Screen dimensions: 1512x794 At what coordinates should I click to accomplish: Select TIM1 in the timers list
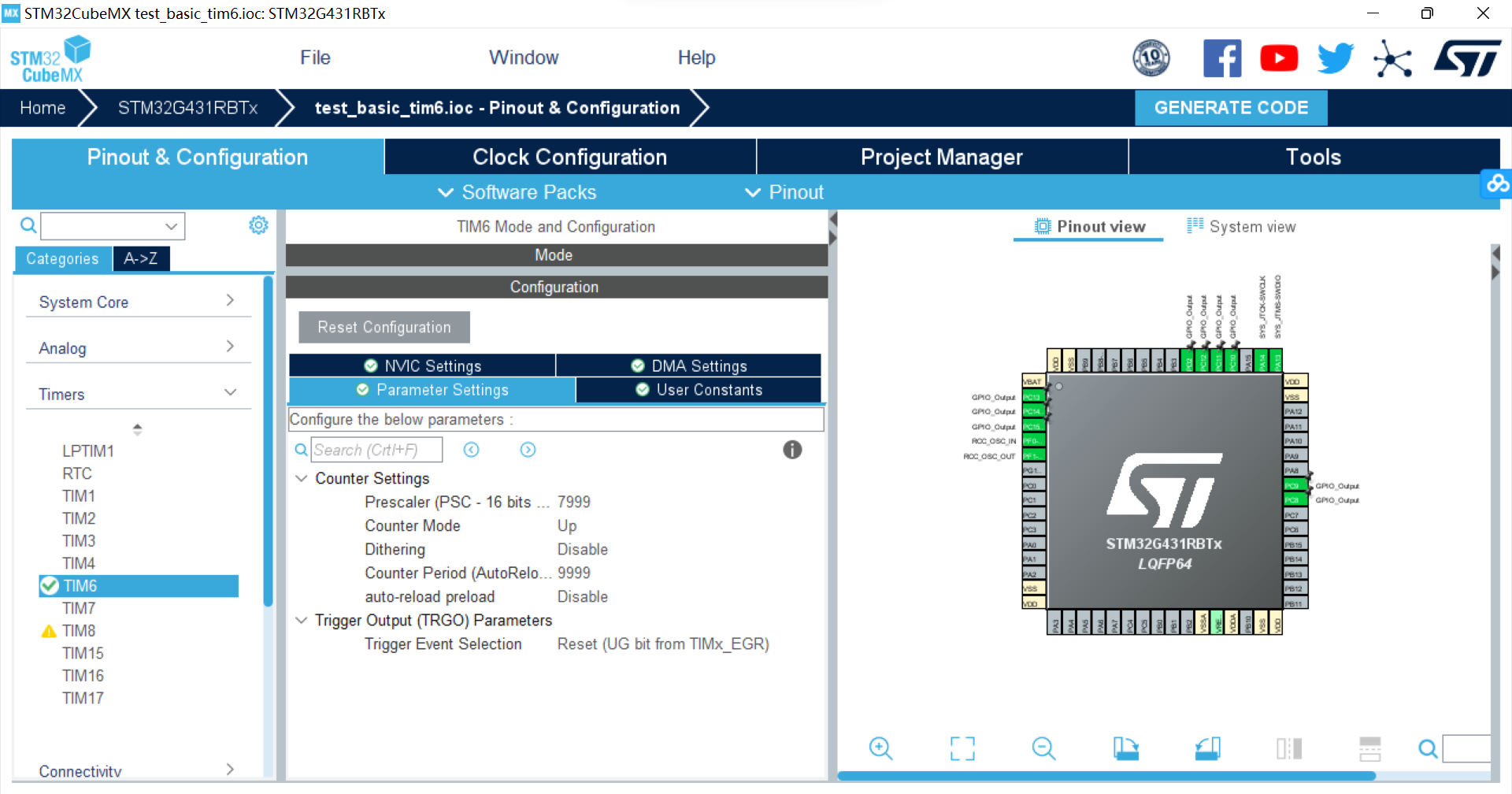(x=79, y=495)
